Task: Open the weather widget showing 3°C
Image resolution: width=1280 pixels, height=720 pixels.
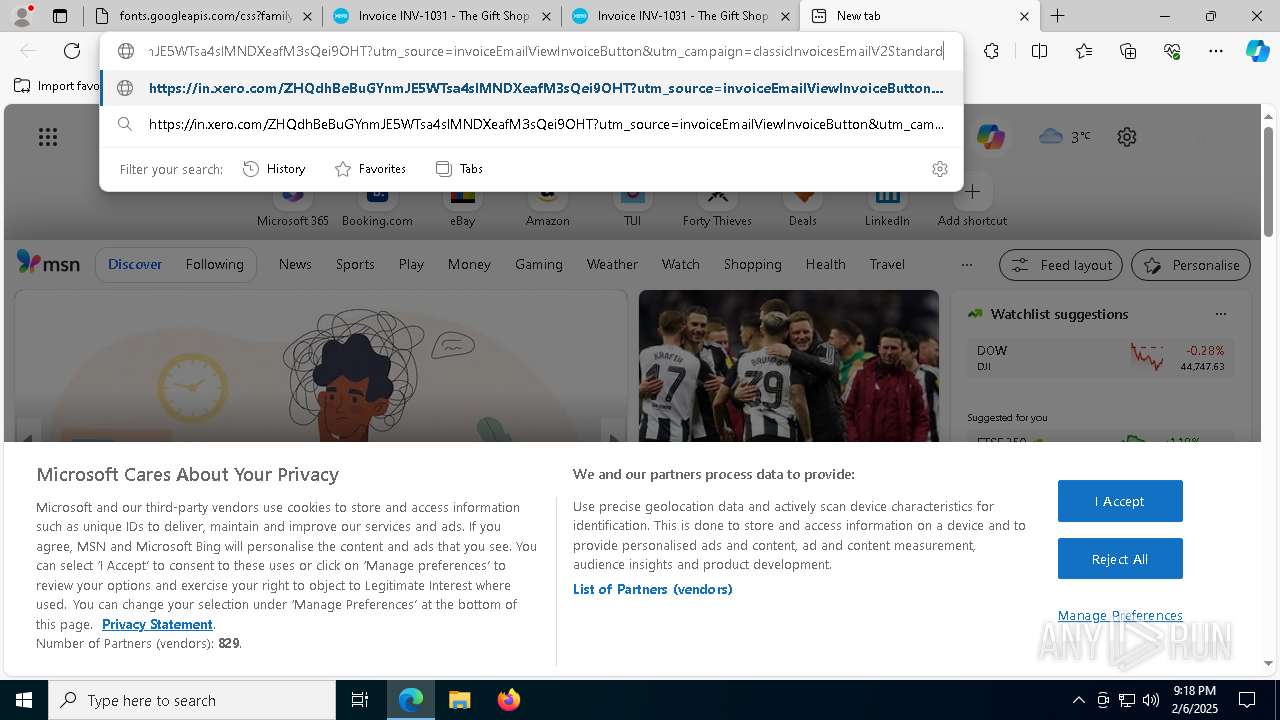Action: pyautogui.click(x=1065, y=136)
